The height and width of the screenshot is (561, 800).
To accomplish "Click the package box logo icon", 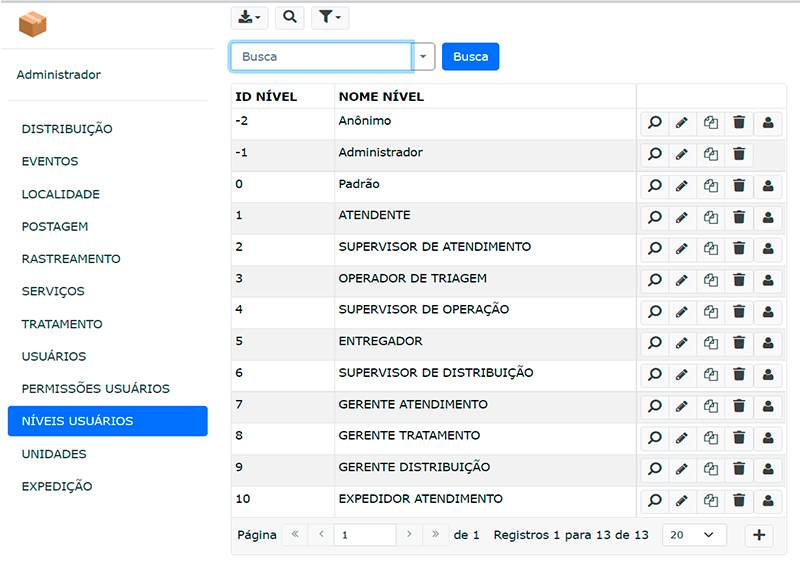I will pyautogui.click(x=33, y=24).
